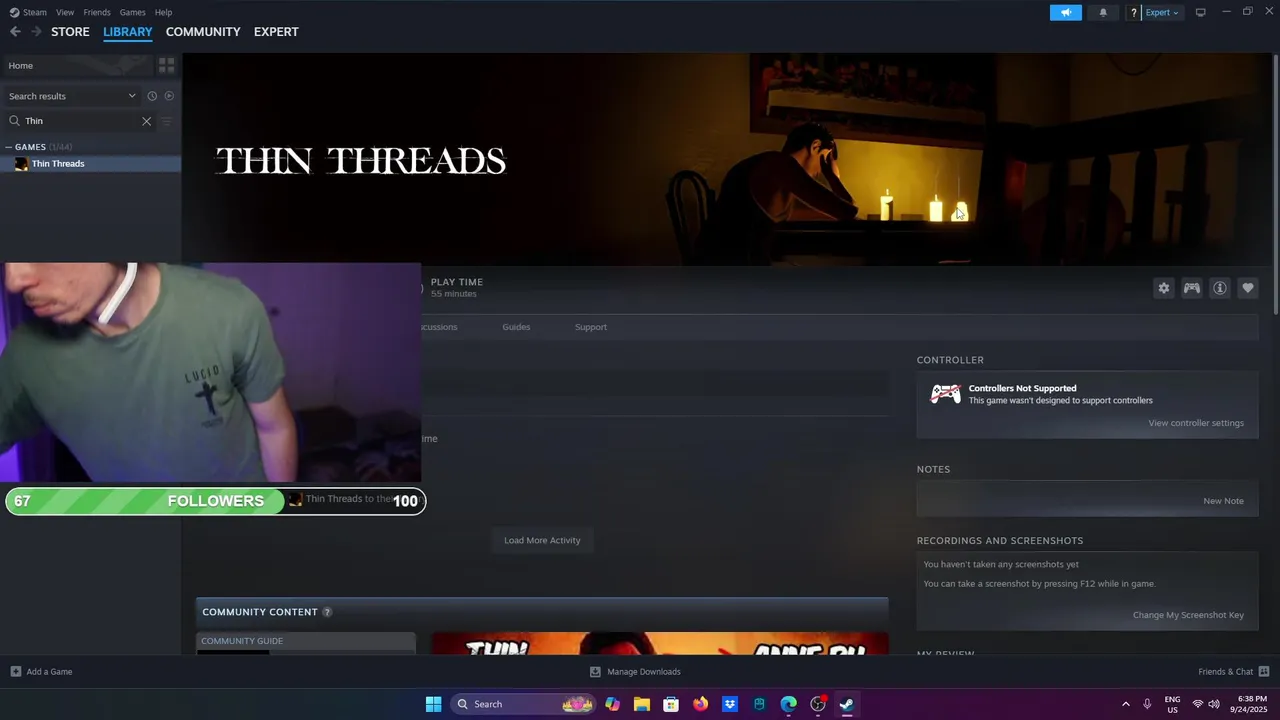The image size is (1280, 720).
Task: Open the Expert account dropdown
Action: (x=1162, y=12)
